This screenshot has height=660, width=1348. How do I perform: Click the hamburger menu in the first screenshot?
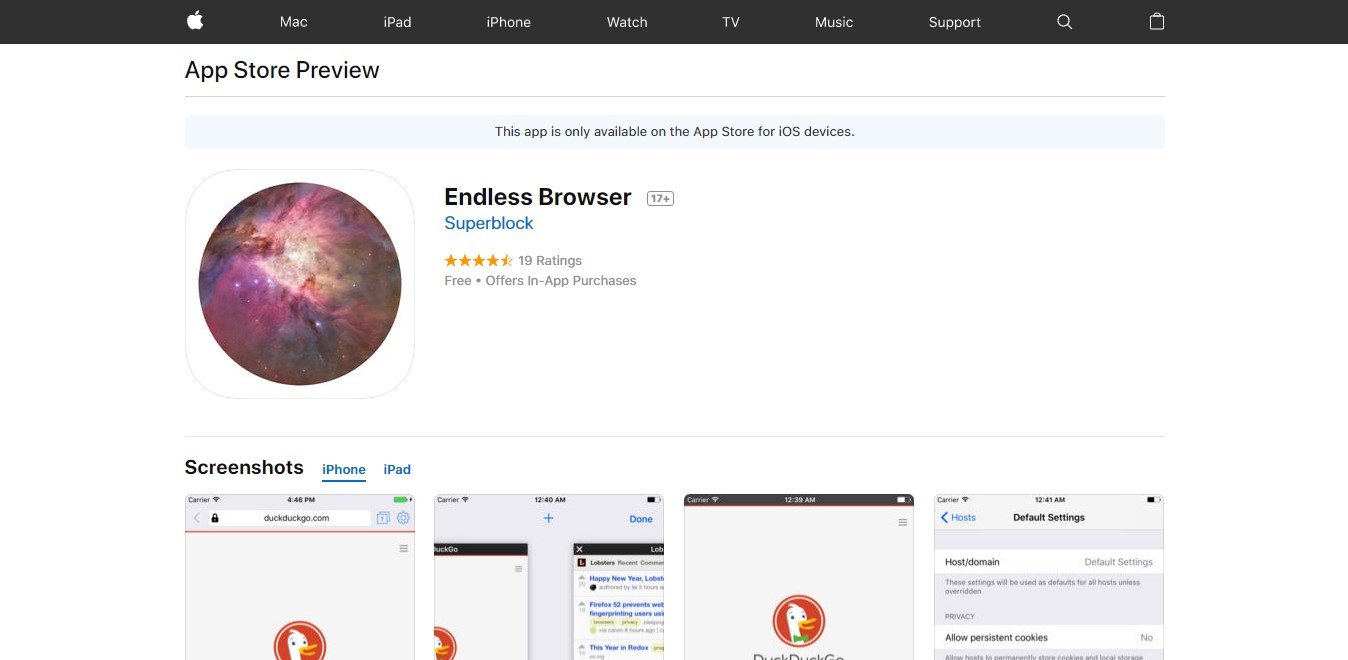point(404,548)
